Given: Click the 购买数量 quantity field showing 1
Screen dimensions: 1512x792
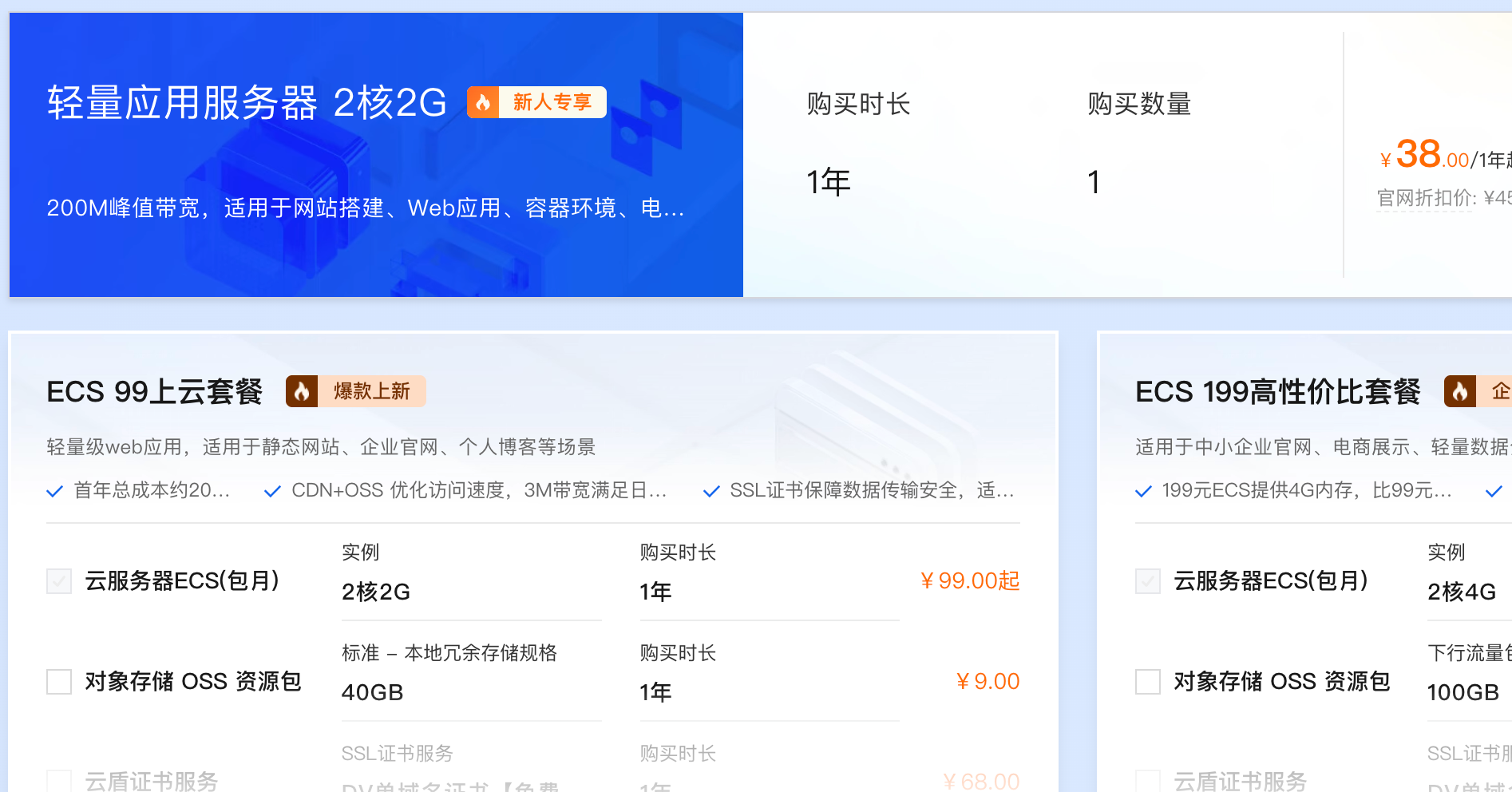Looking at the screenshot, I should click(1094, 181).
